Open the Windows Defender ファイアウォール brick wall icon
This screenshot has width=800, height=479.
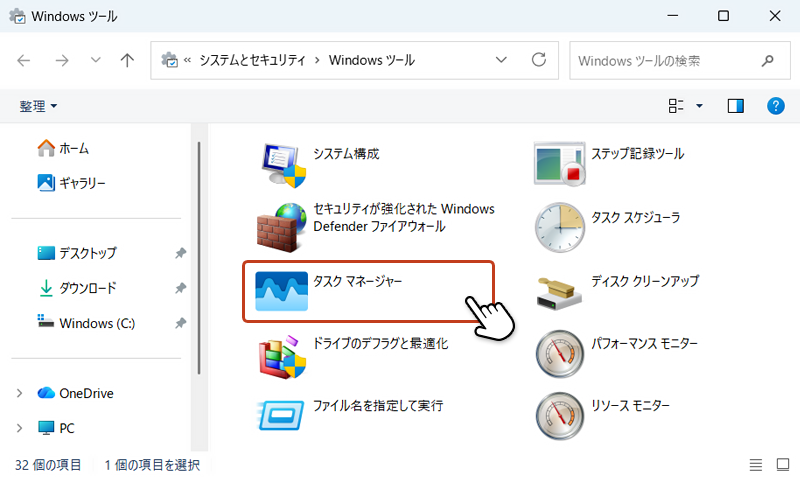point(282,228)
